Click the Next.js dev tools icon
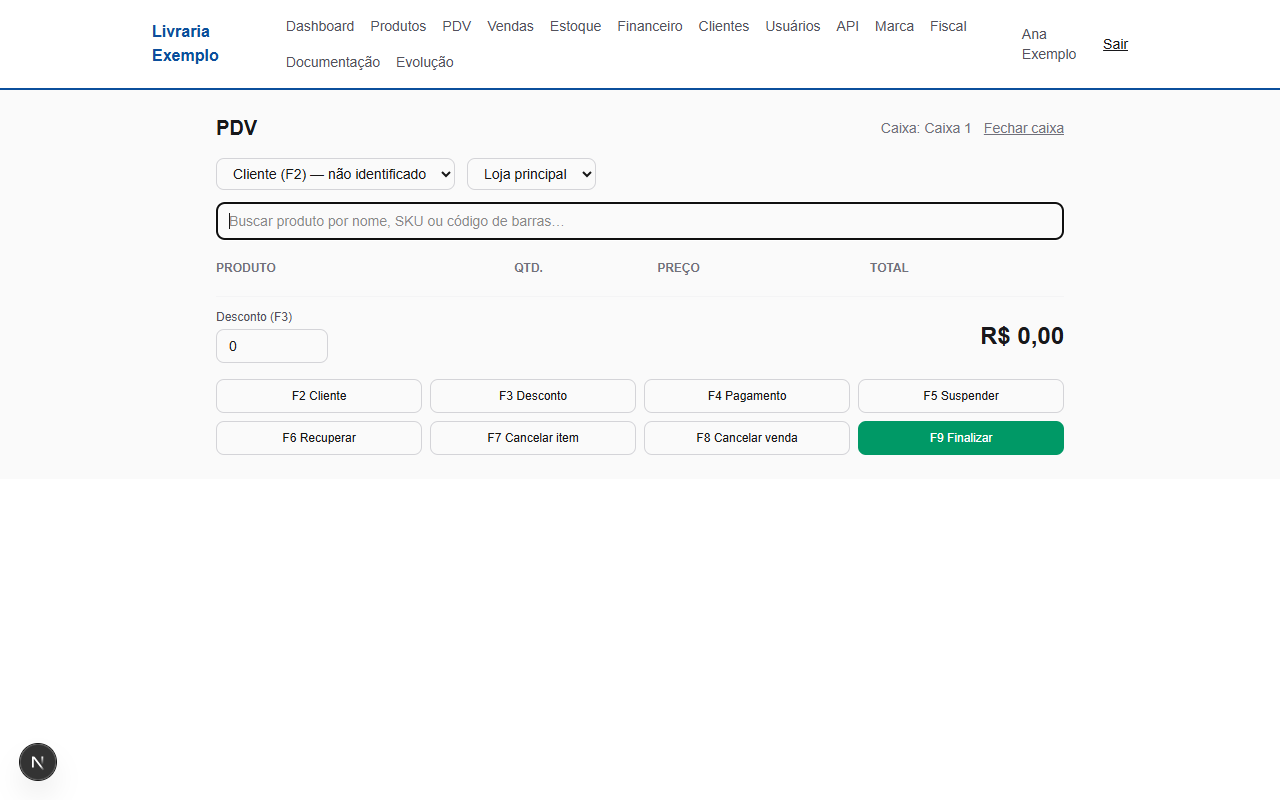The height and width of the screenshot is (800, 1280). tap(38, 762)
